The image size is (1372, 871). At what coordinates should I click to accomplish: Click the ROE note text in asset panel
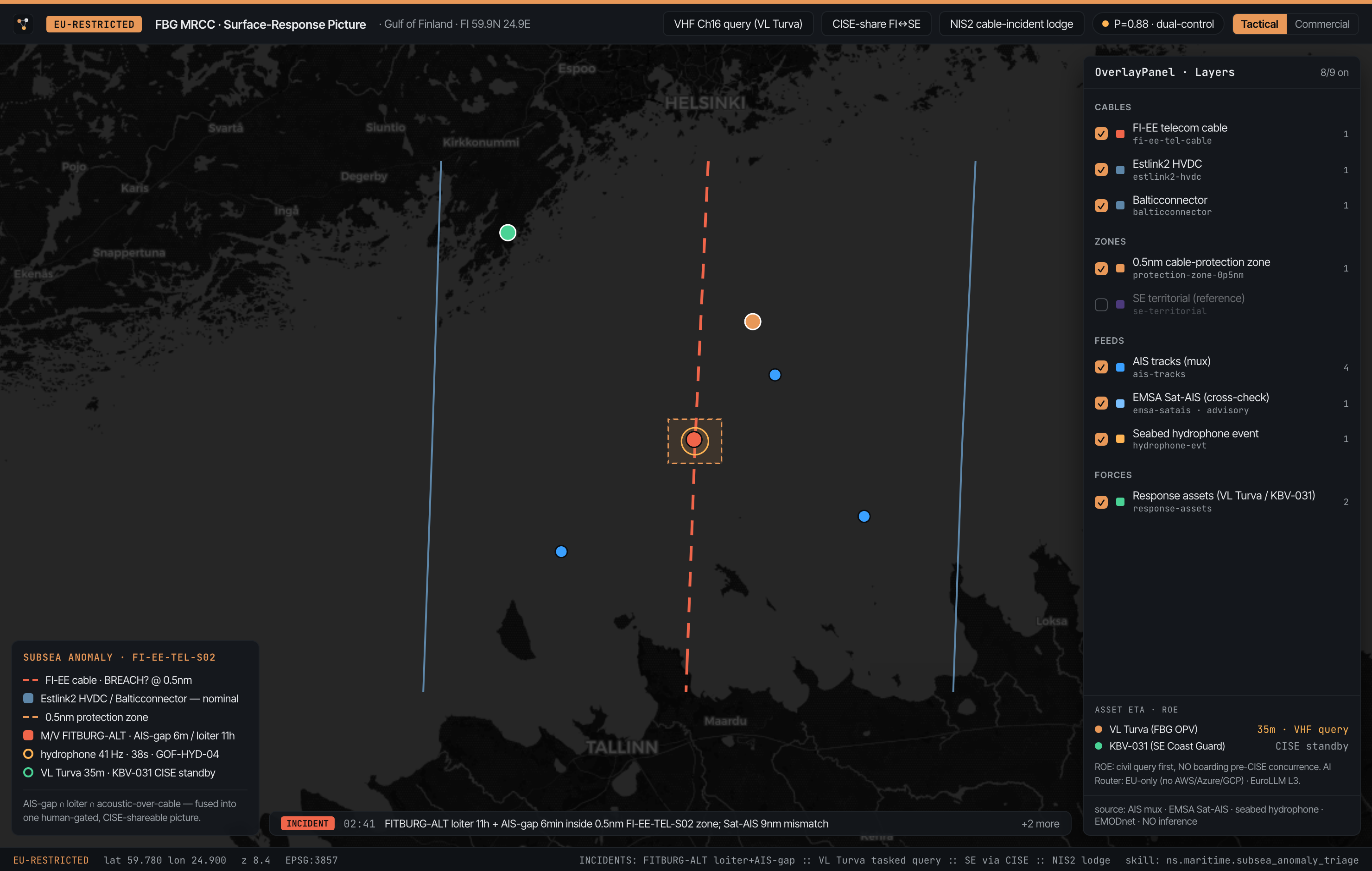click(1213, 774)
